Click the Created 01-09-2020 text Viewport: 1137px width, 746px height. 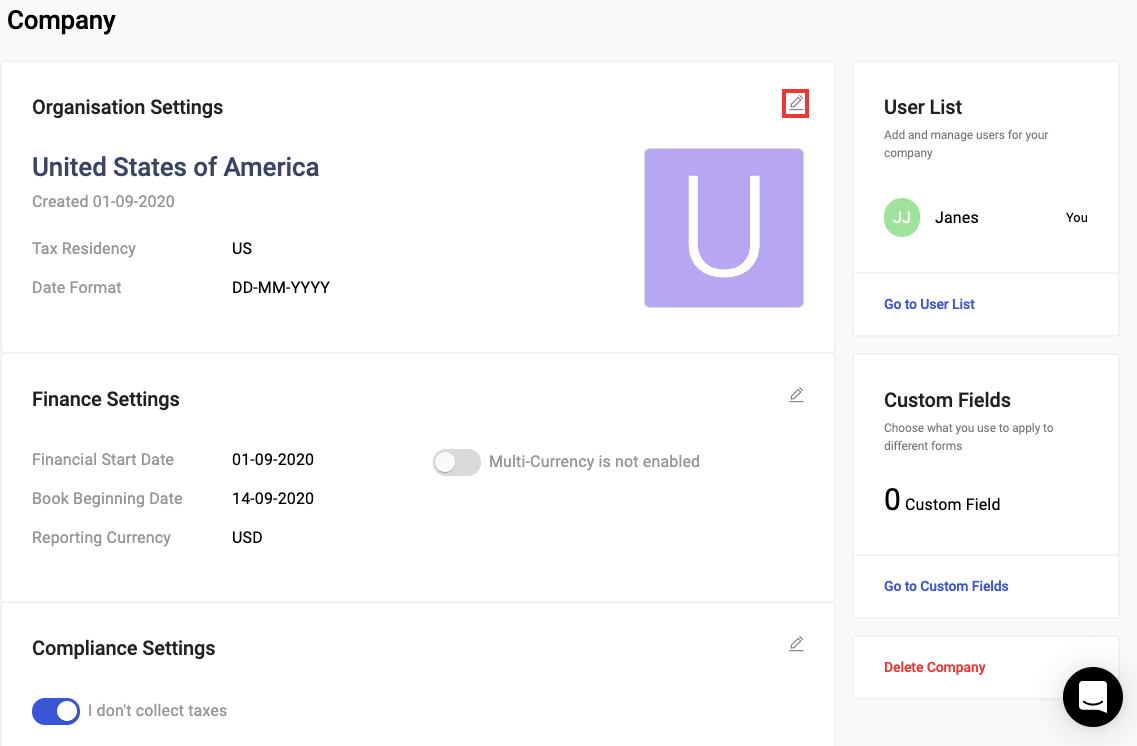tap(103, 202)
